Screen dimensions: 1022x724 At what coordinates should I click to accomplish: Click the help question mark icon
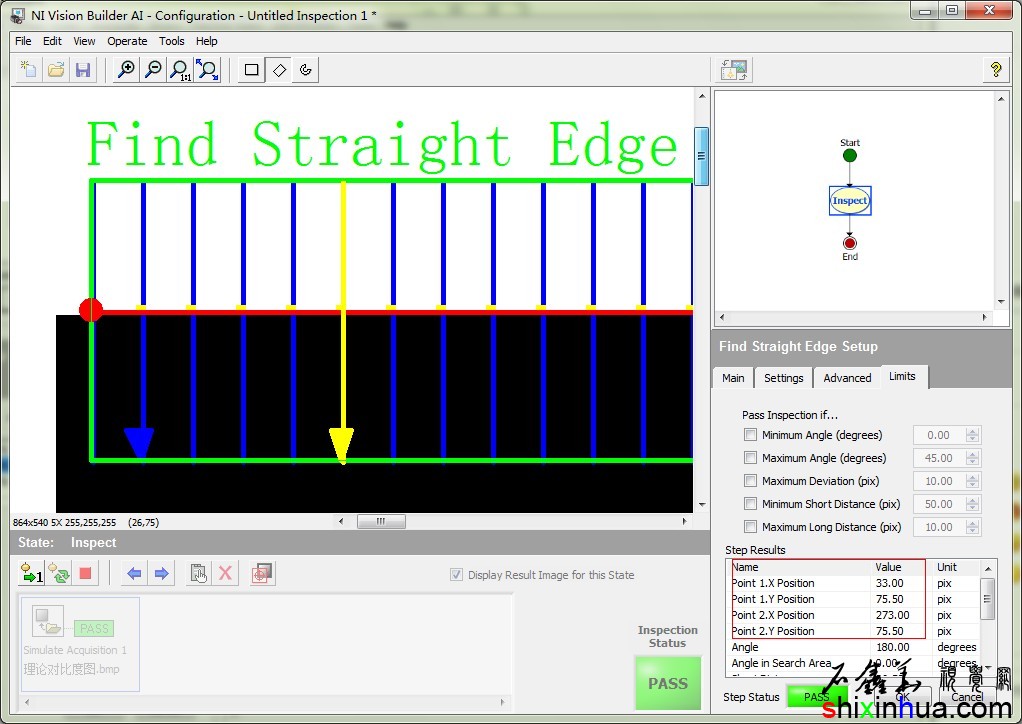995,70
